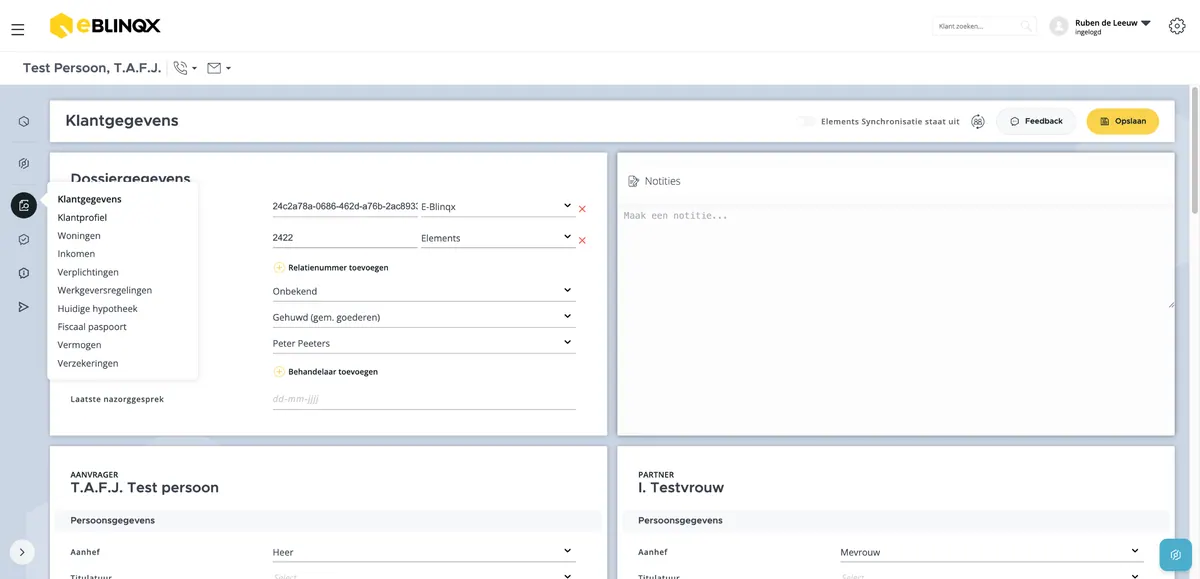Open the partner's Aanhef Mevrouw dropdown

click(992, 552)
